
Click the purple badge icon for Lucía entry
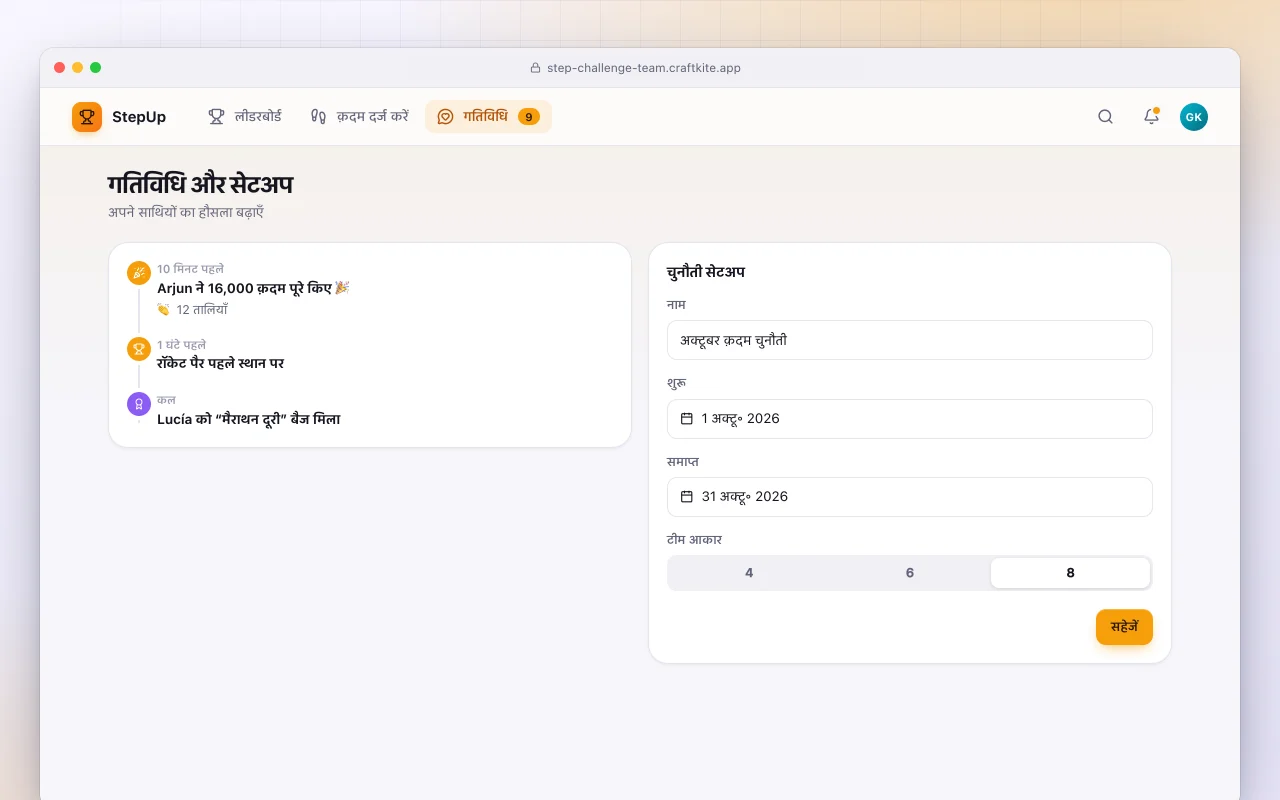pos(139,404)
